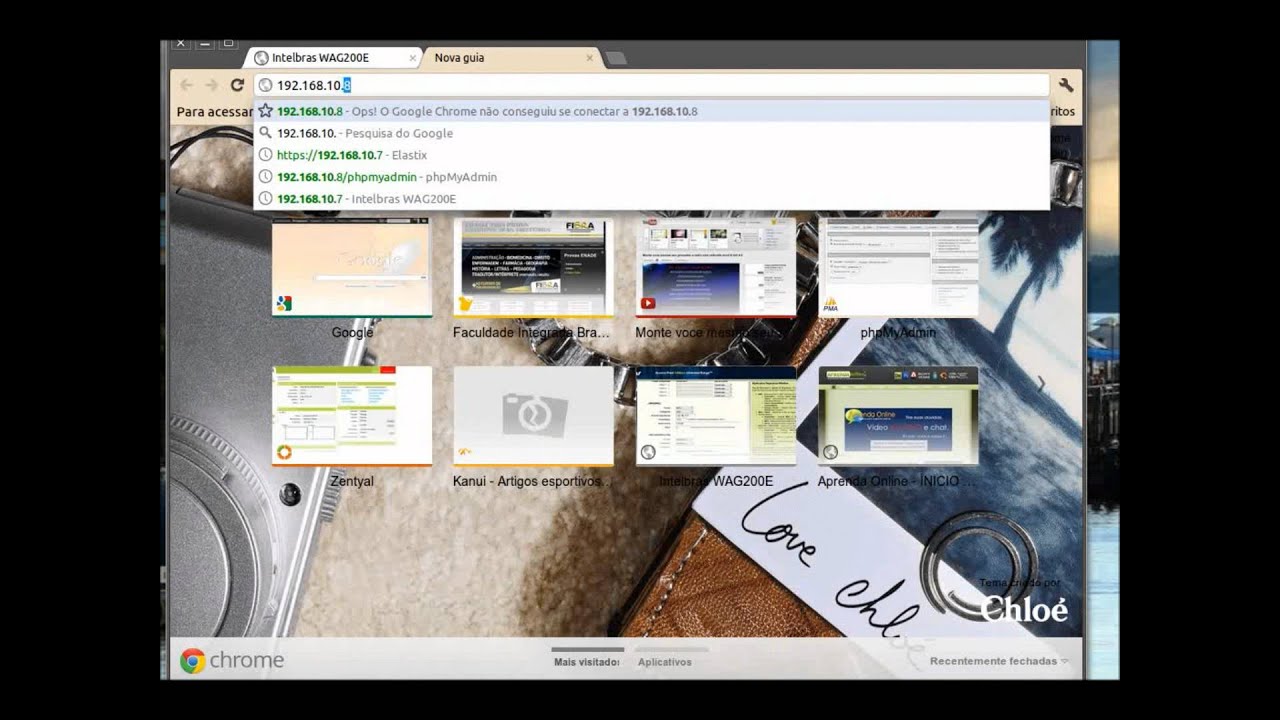Click the clock icon beside the Elastix suggestion

point(265,155)
